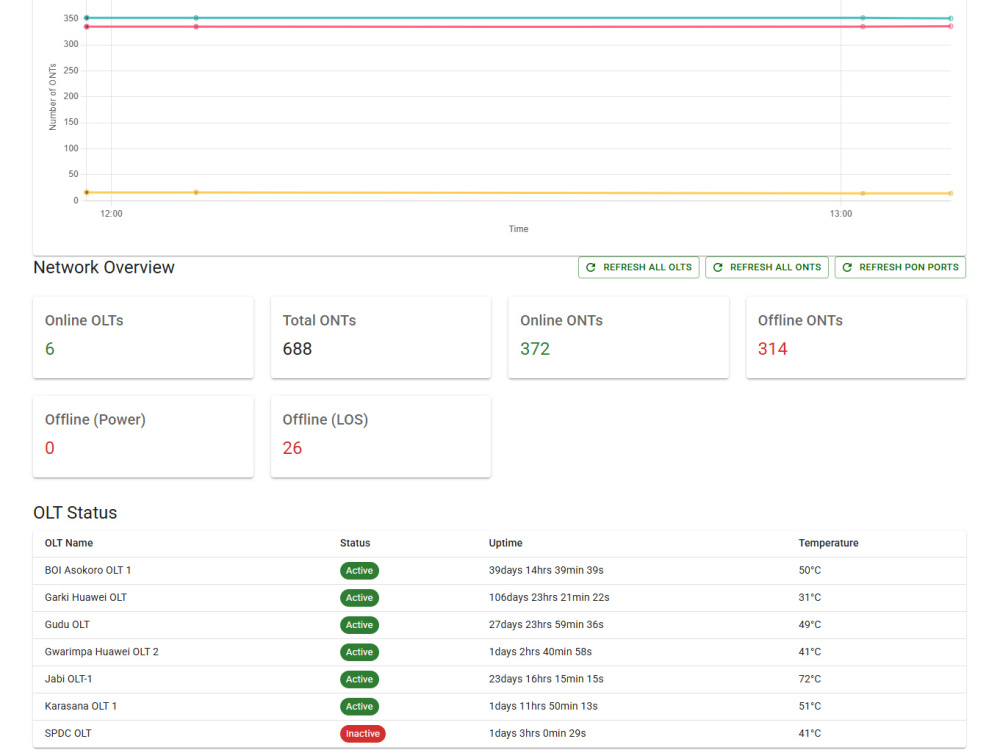Click the Offline (LOS) summary card

(381, 436)
